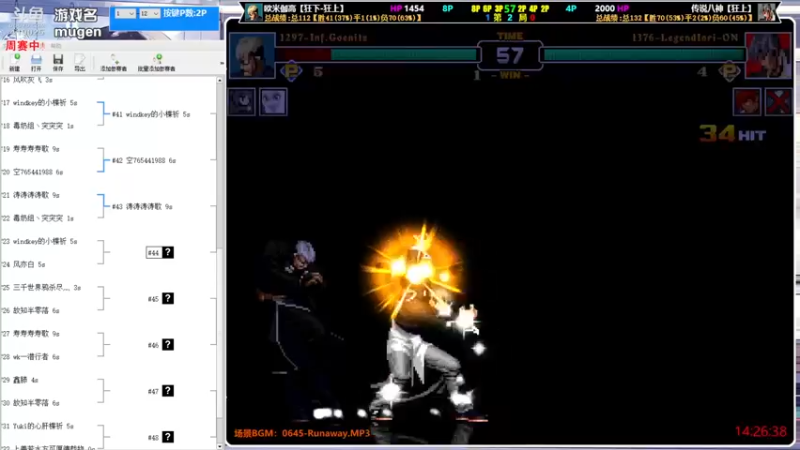
Task: Select row 28 'wk一借行者 6s'
Action: point(31,357)
